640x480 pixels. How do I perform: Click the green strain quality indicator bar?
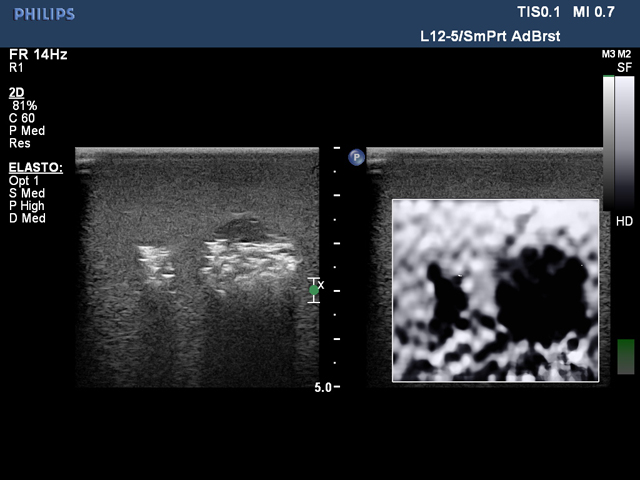625,356
